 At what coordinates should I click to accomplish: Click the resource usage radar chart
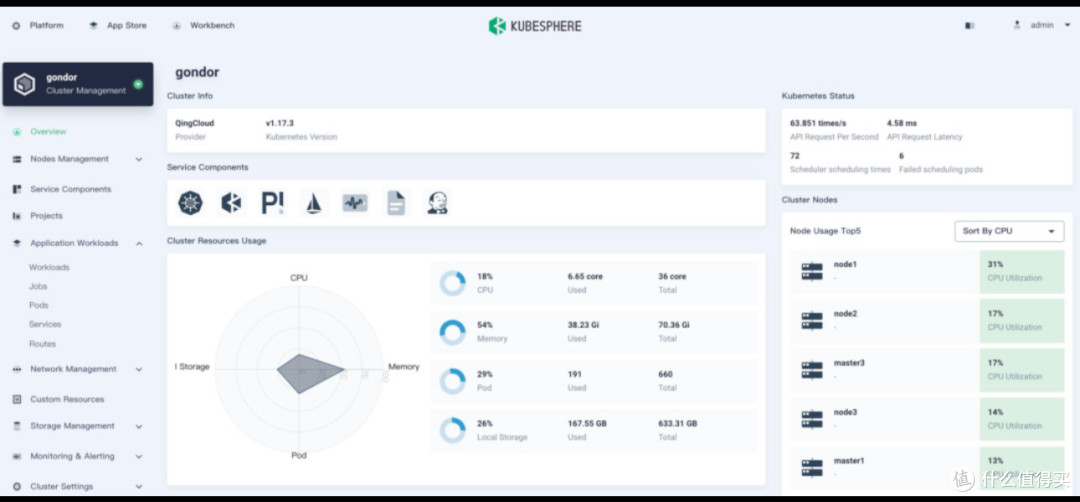[x=299, y=368]
